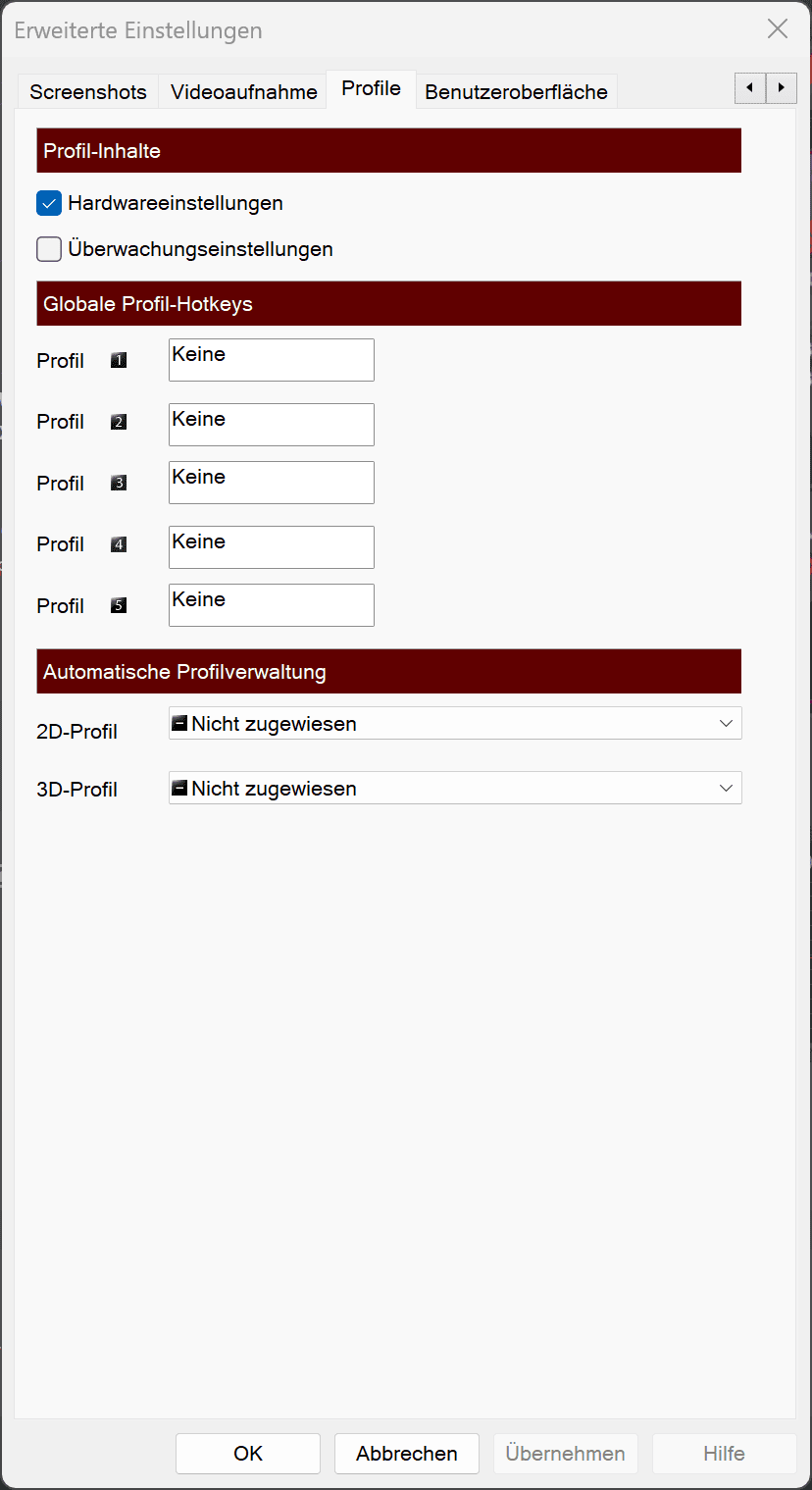The image size is (812, 1490).
Task: Click the Profil 1 number icon
Action: [119, 361]
